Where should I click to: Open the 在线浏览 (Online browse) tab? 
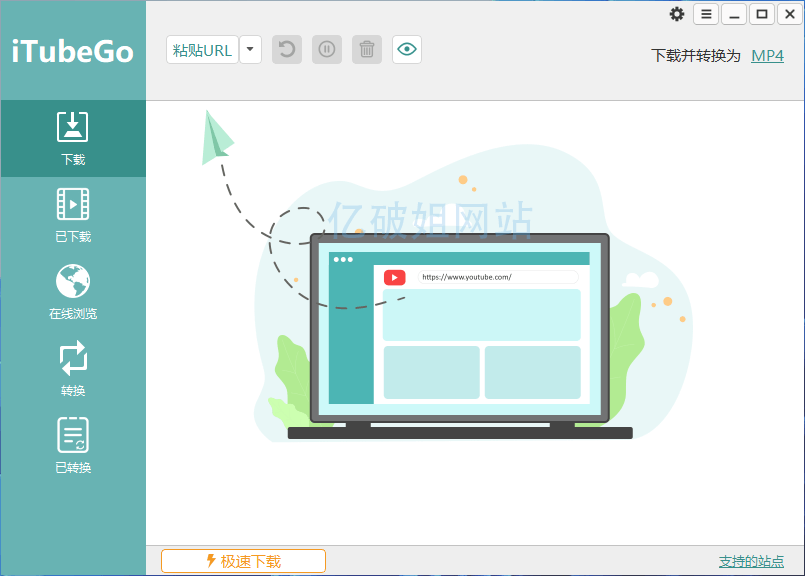click(x=73, y=293)
